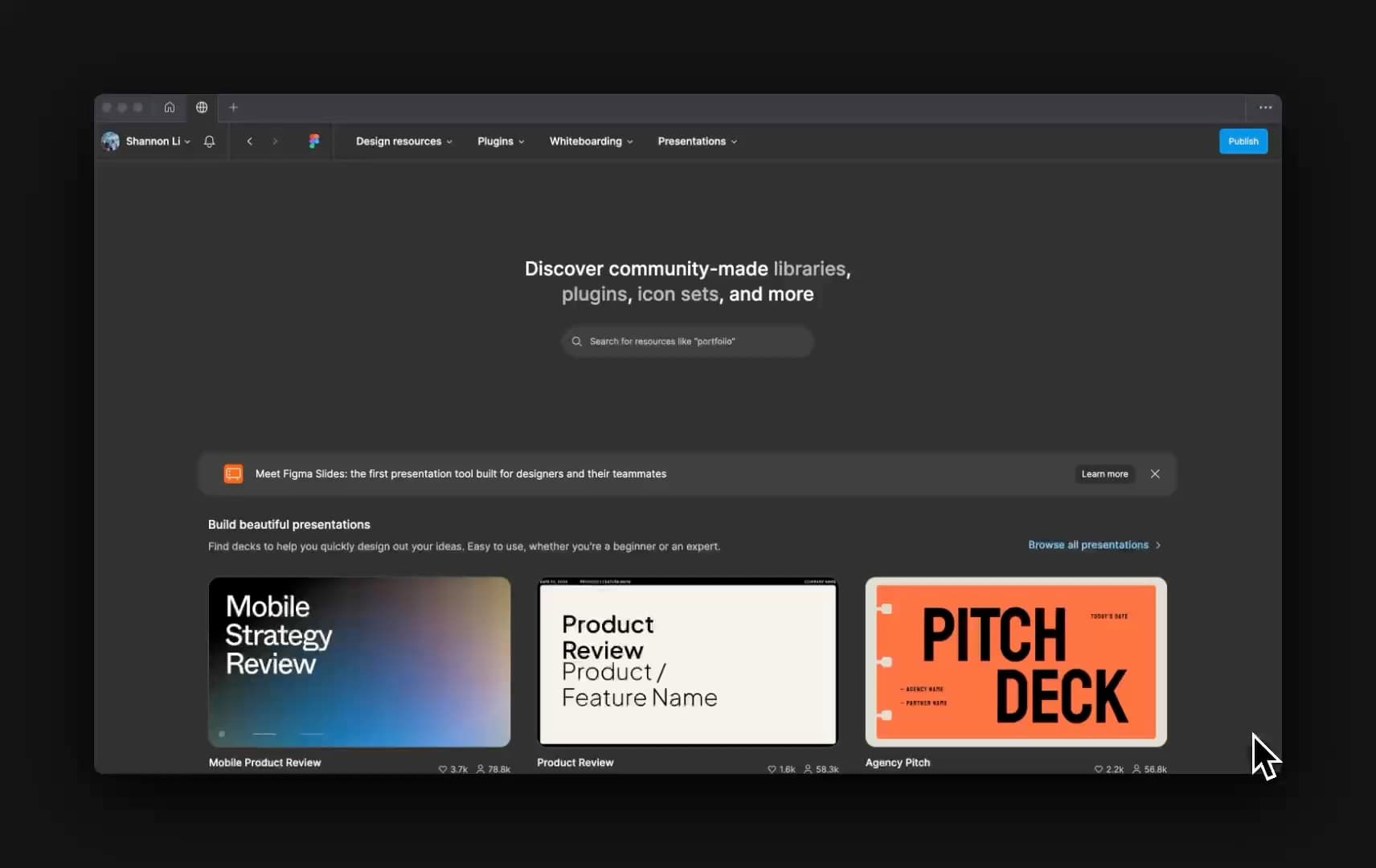1376x868 pixels.
Task: Go forward with the right arrow
Action: [x=275, y=141]
